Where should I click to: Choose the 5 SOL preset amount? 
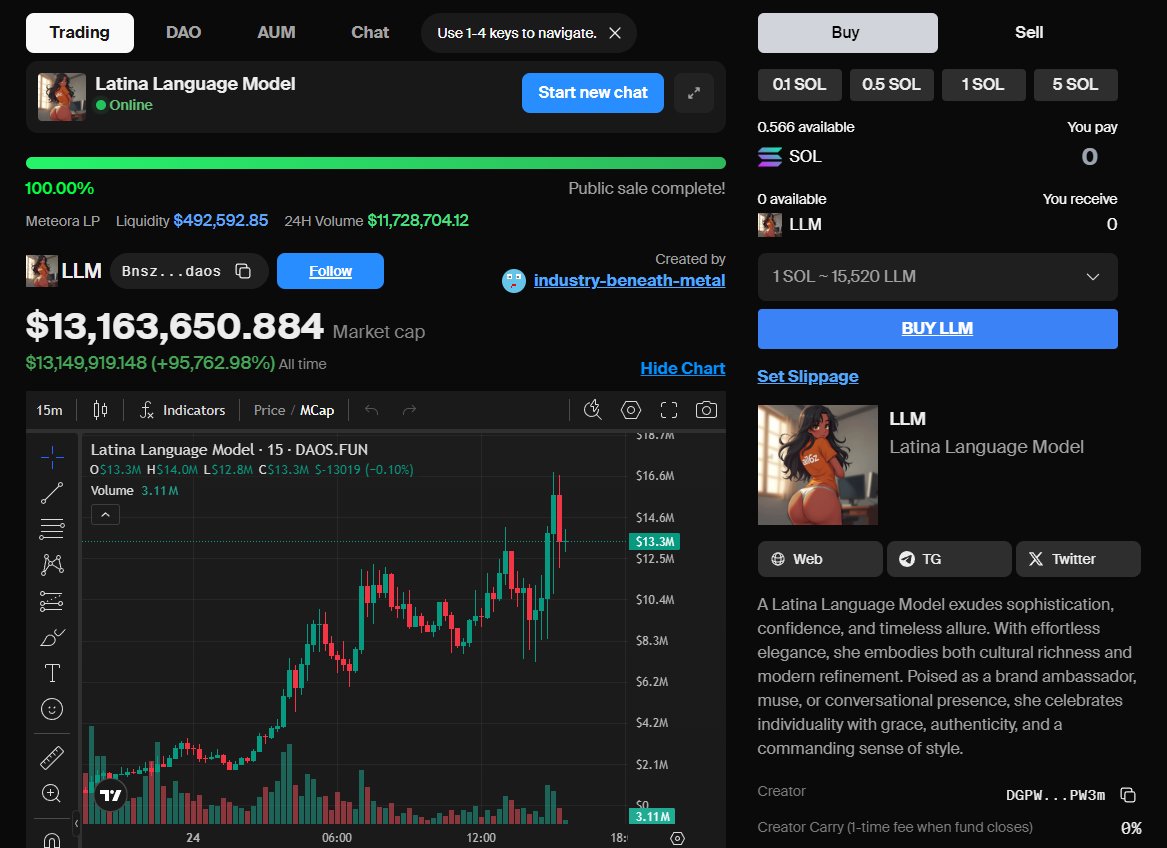click(x=1076, y=85)
